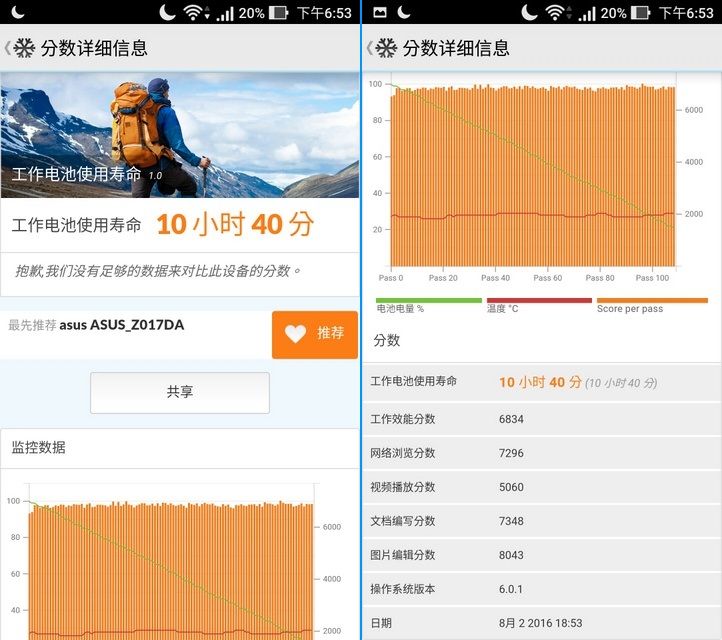Select the 10 小时 40 分 result in left screen
Image resolution: width=722 pixels, height=640 pixels.
click(235, 225)
